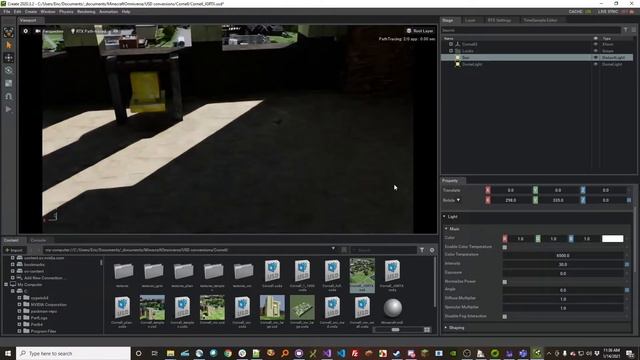Viewport: 640px width, 360px height.
Task: Expand the Cornell prim tree node
Action: coord(451,44)
